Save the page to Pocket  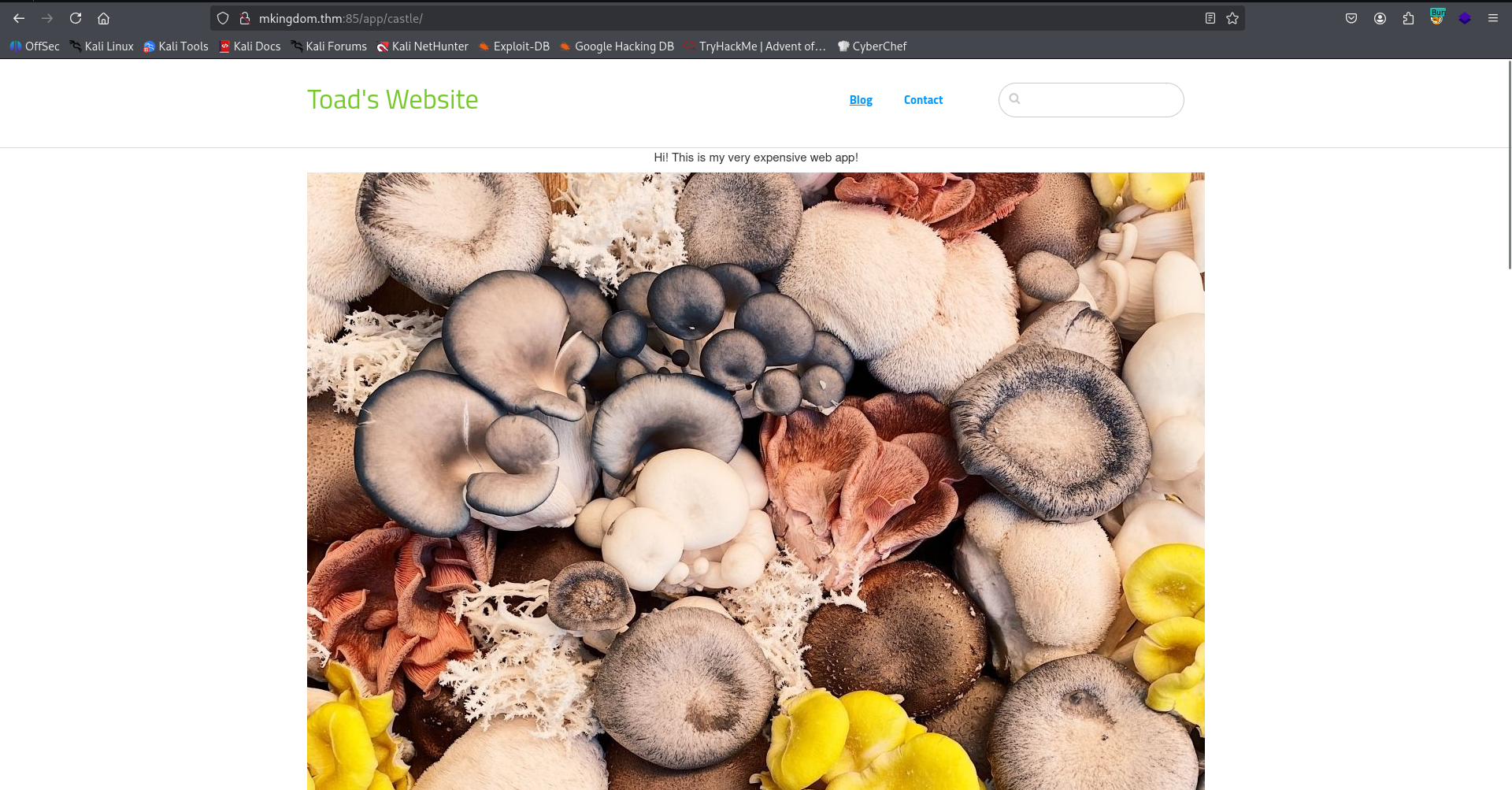point(1351,17)
